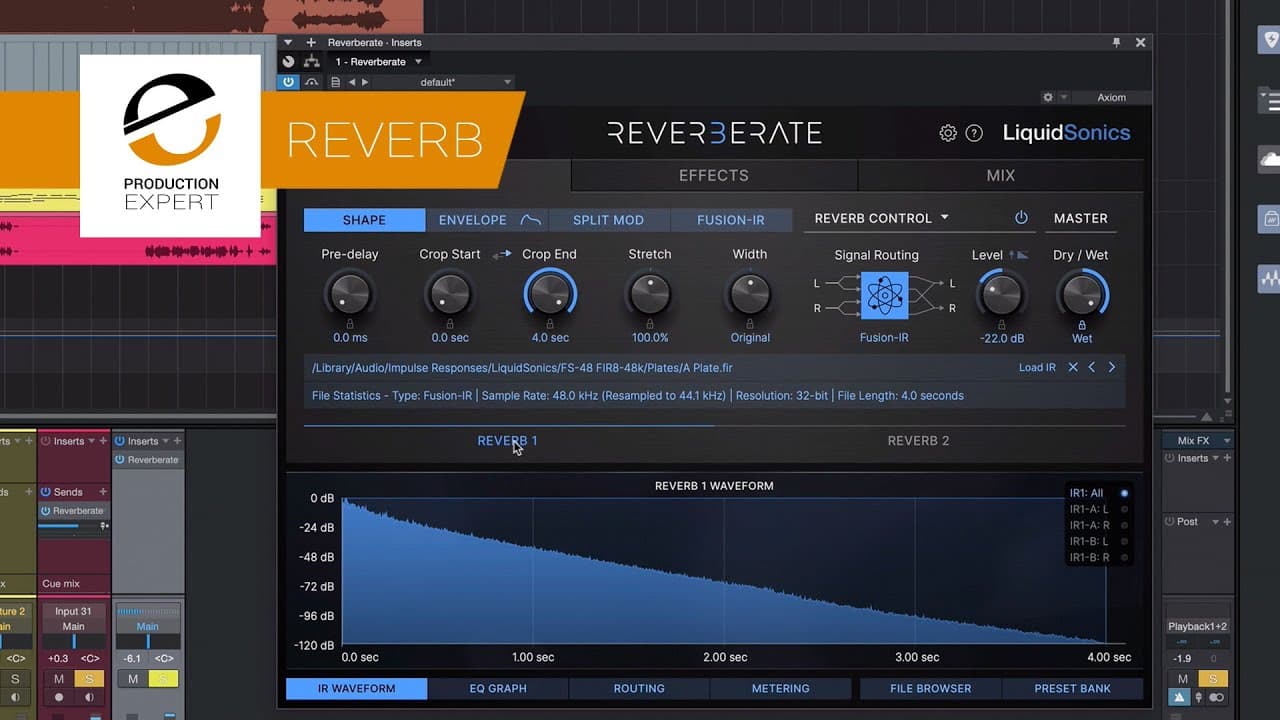The image size is (1280, 720).
Task: Disable the Reverberate insert on gray channel
Action: pyautogui.click(x=120, y=460)
